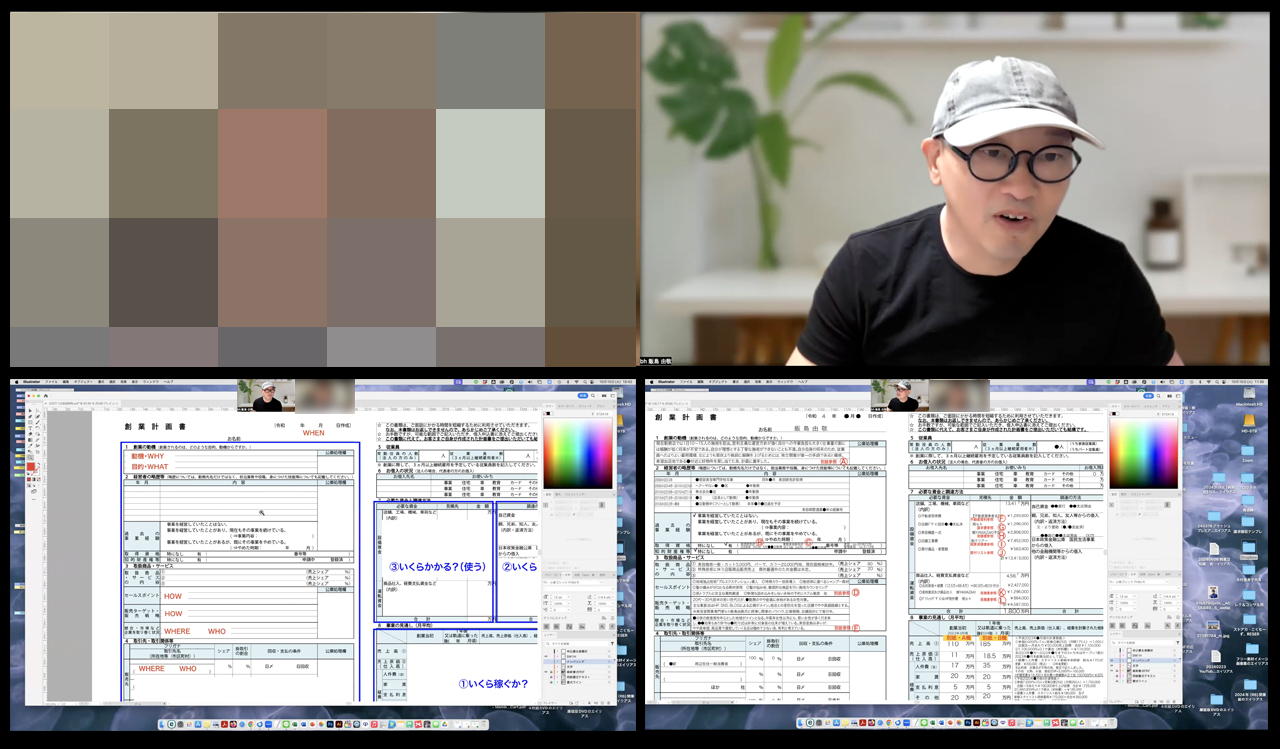Image resolution: width=1280 pixels, height=749 pixels.
Task: Open Photoshop from the right screen's Dock
Action: coord(968,724)
